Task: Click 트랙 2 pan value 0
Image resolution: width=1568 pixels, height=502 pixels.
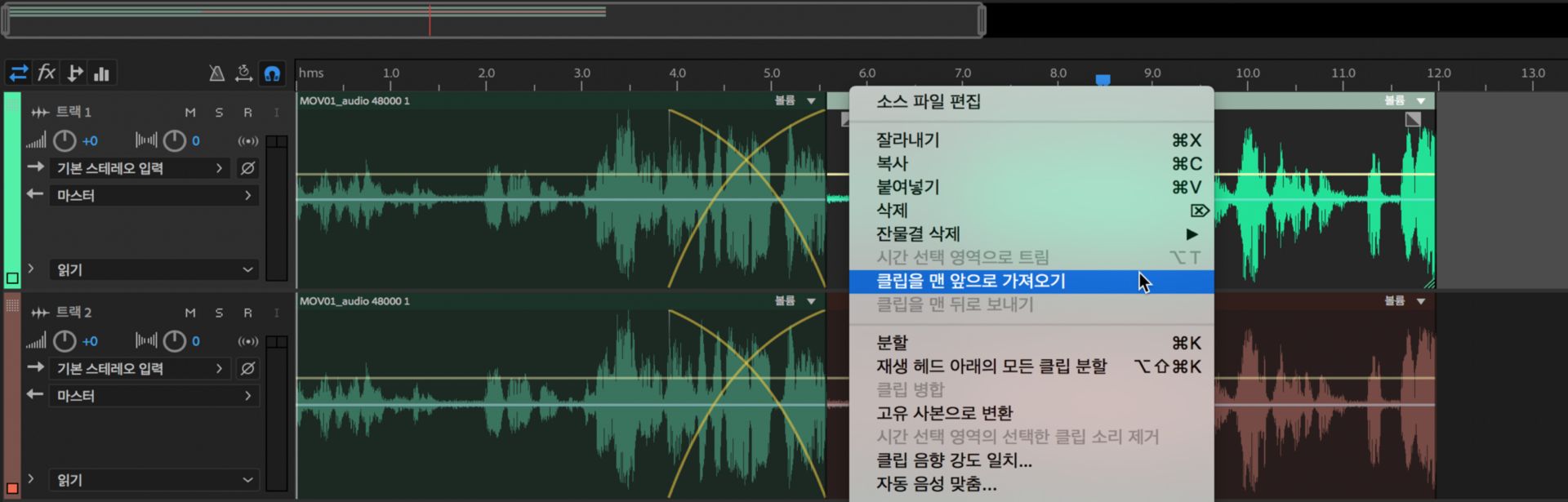Action: [x=196, y=341]
